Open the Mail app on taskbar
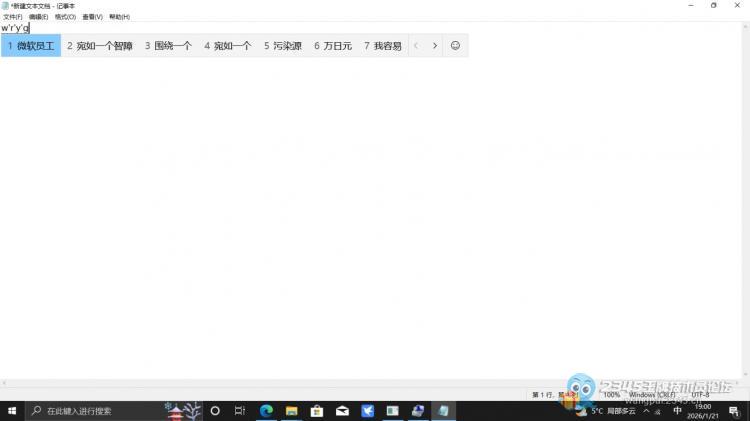Image resolution: width=750 pixels, height=421 pixels. tap(342, 411)
